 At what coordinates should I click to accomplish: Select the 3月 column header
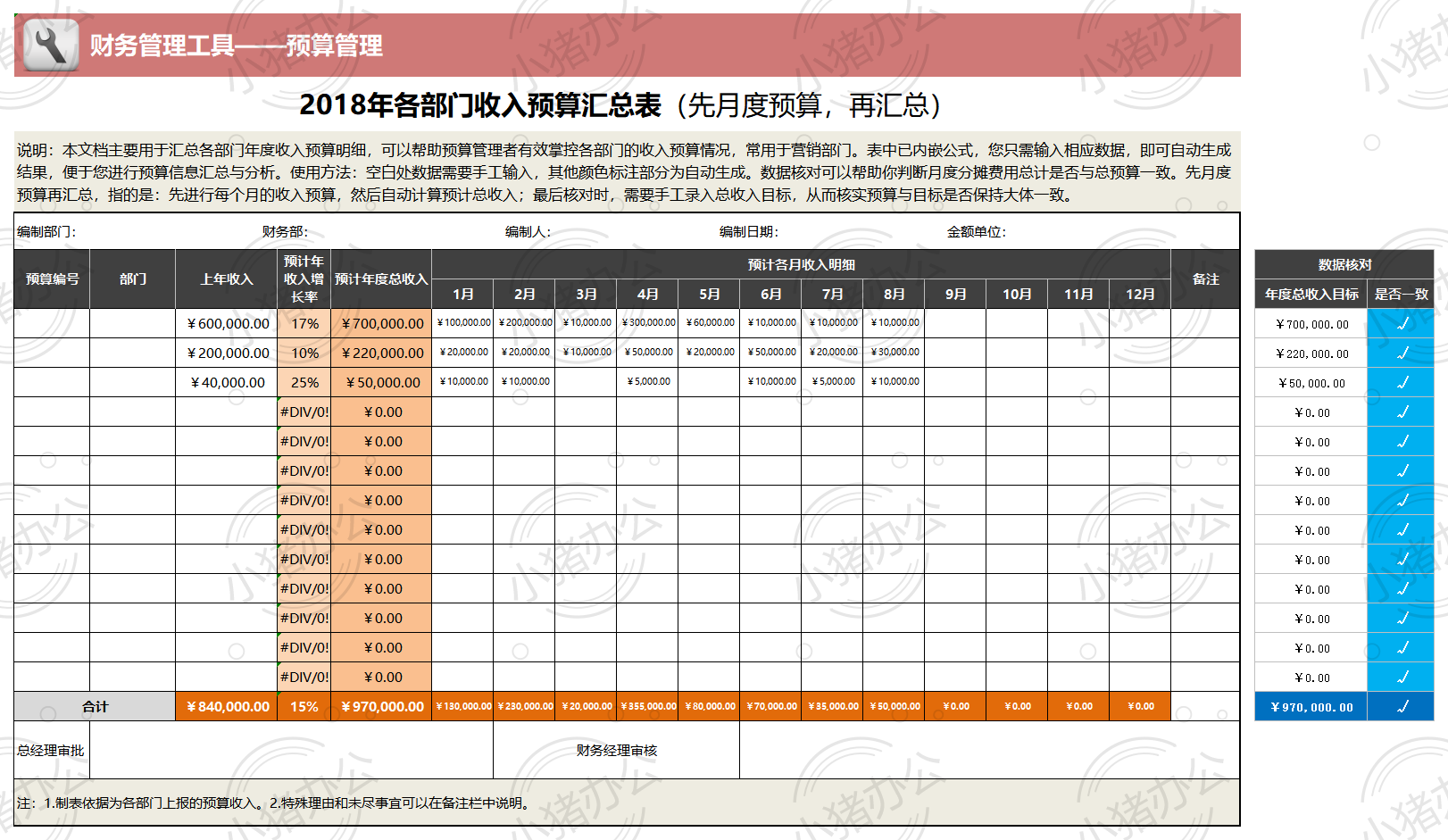click(586, 295)
